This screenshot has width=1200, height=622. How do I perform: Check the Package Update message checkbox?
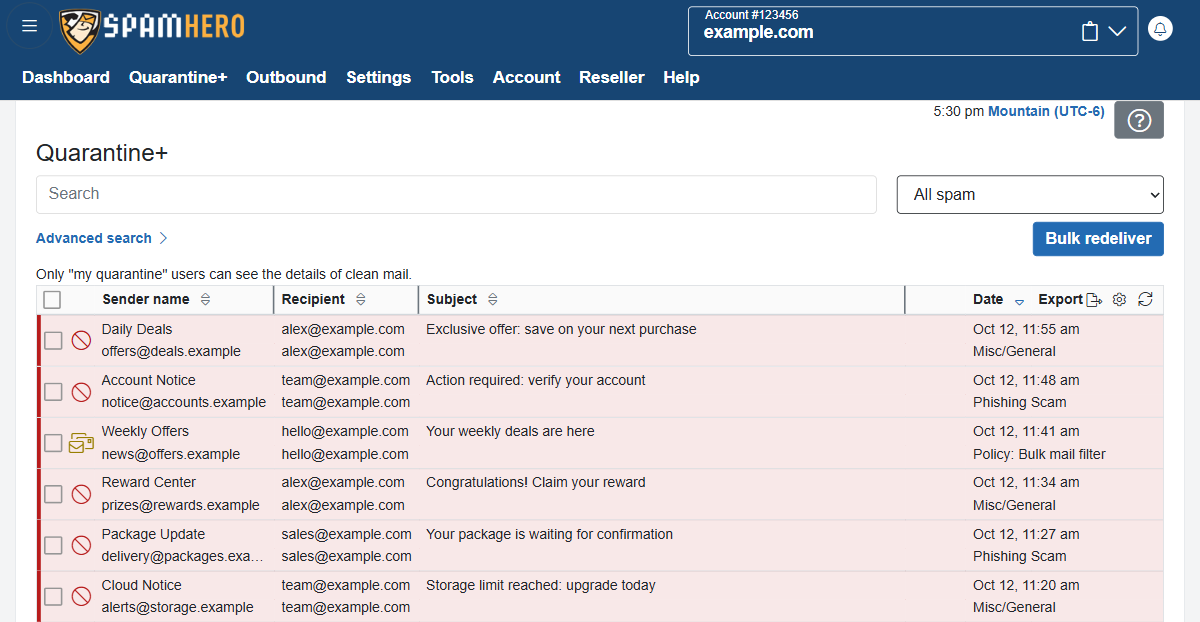pos(53,545)
